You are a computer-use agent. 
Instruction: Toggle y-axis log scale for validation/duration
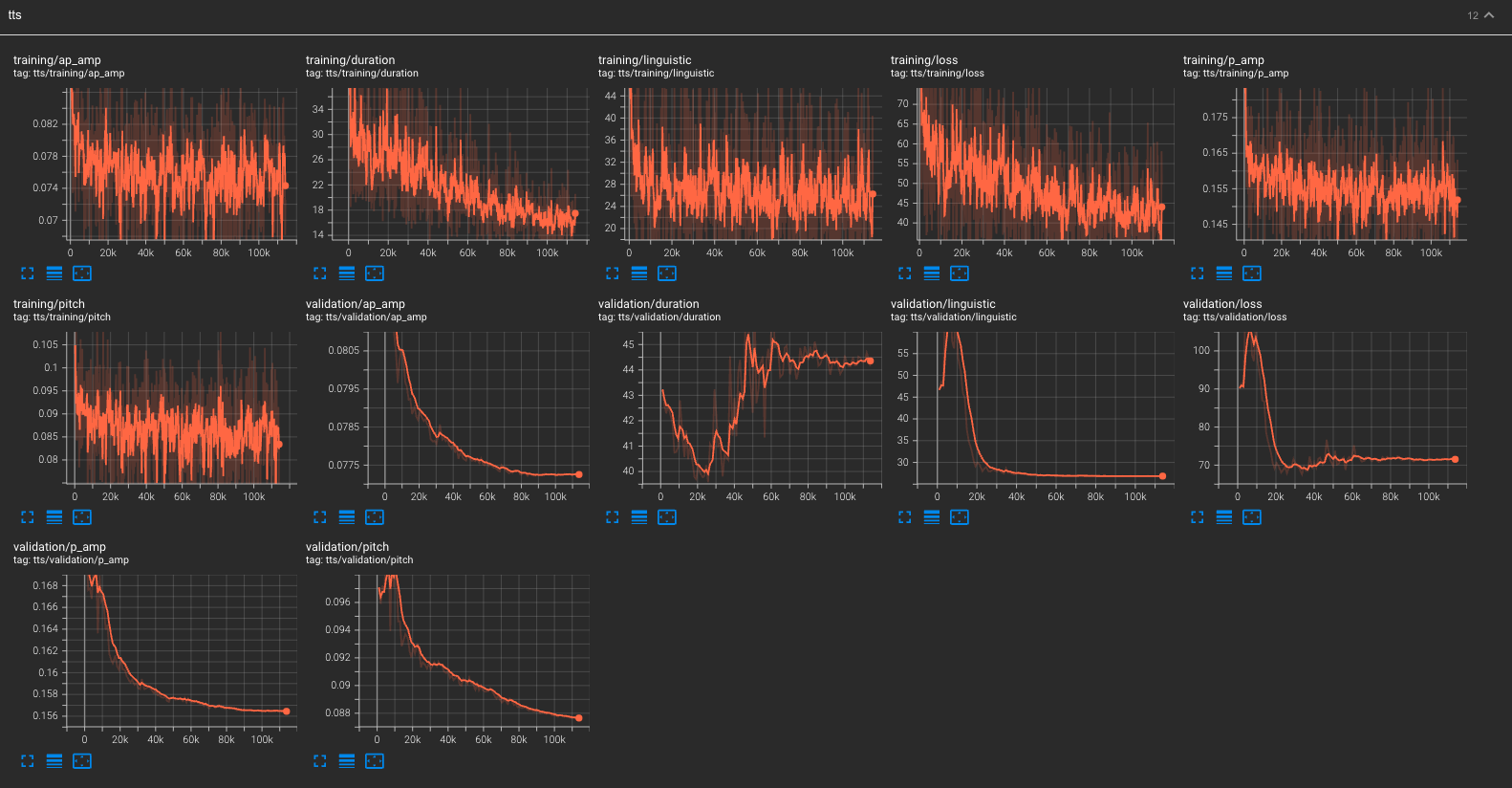[x=639, y=517]
